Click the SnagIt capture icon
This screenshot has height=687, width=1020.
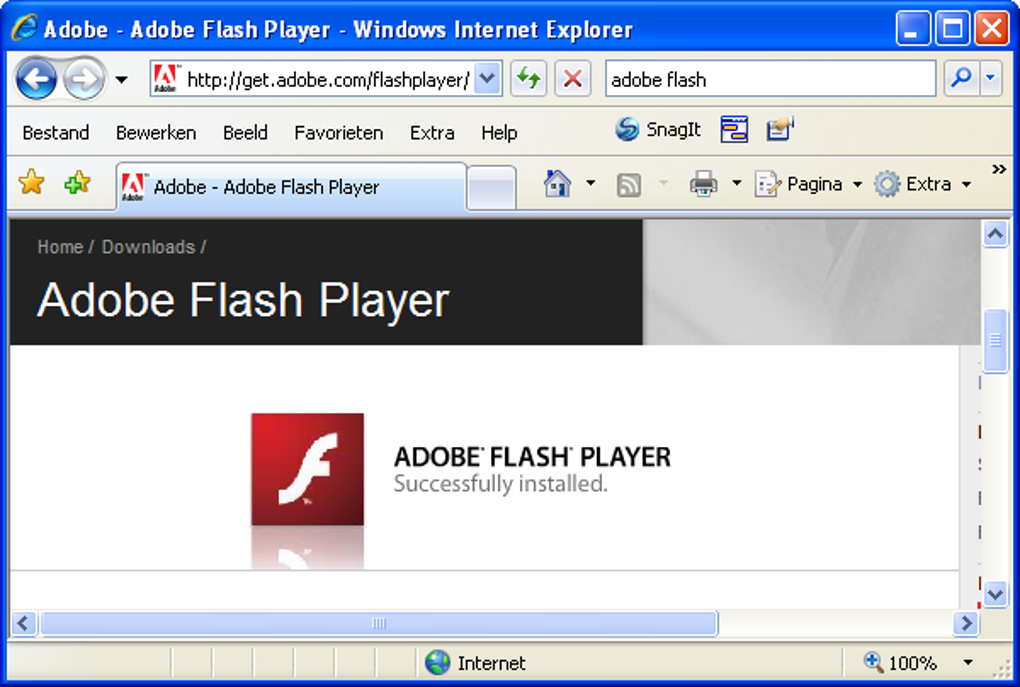[630, 129]
